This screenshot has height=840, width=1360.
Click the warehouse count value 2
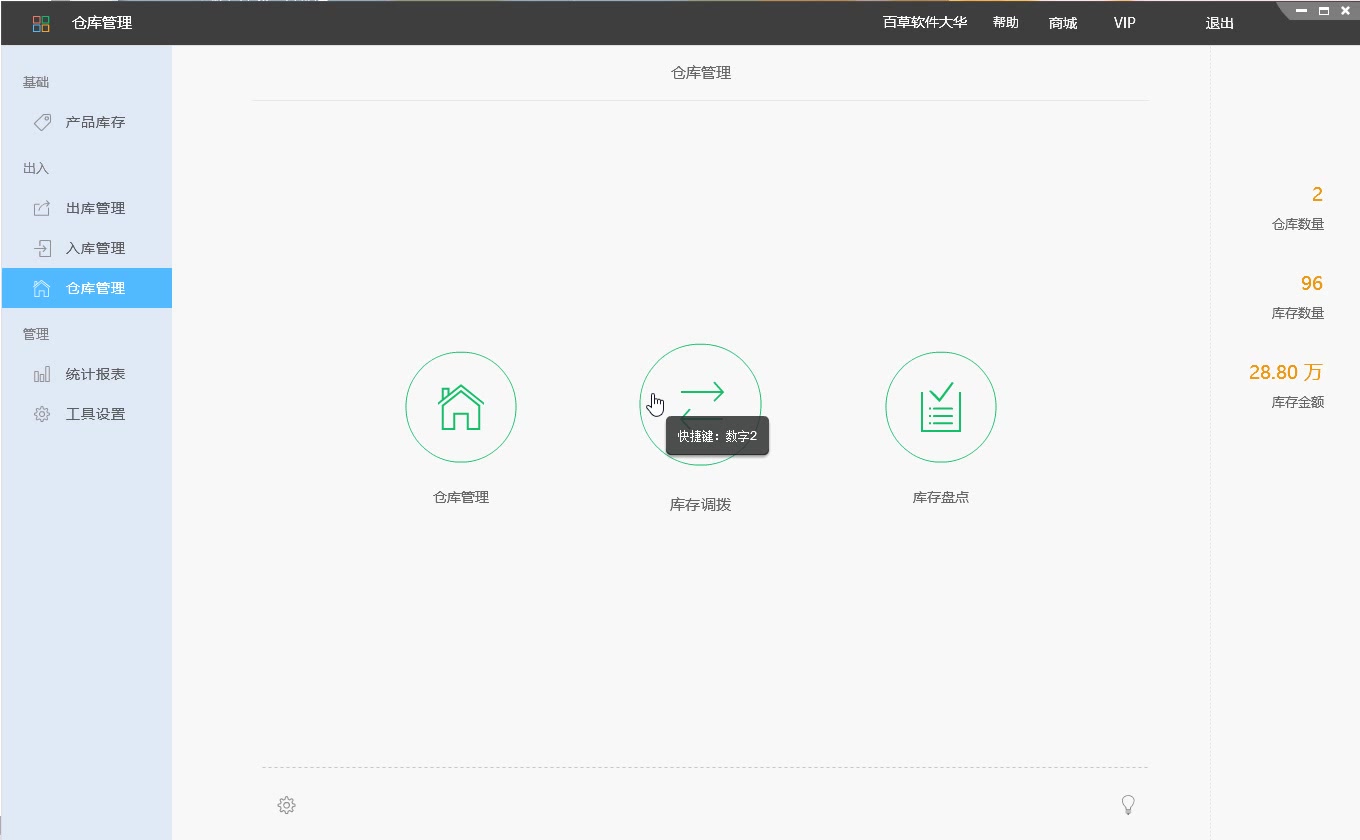(x=1317, y=194)
